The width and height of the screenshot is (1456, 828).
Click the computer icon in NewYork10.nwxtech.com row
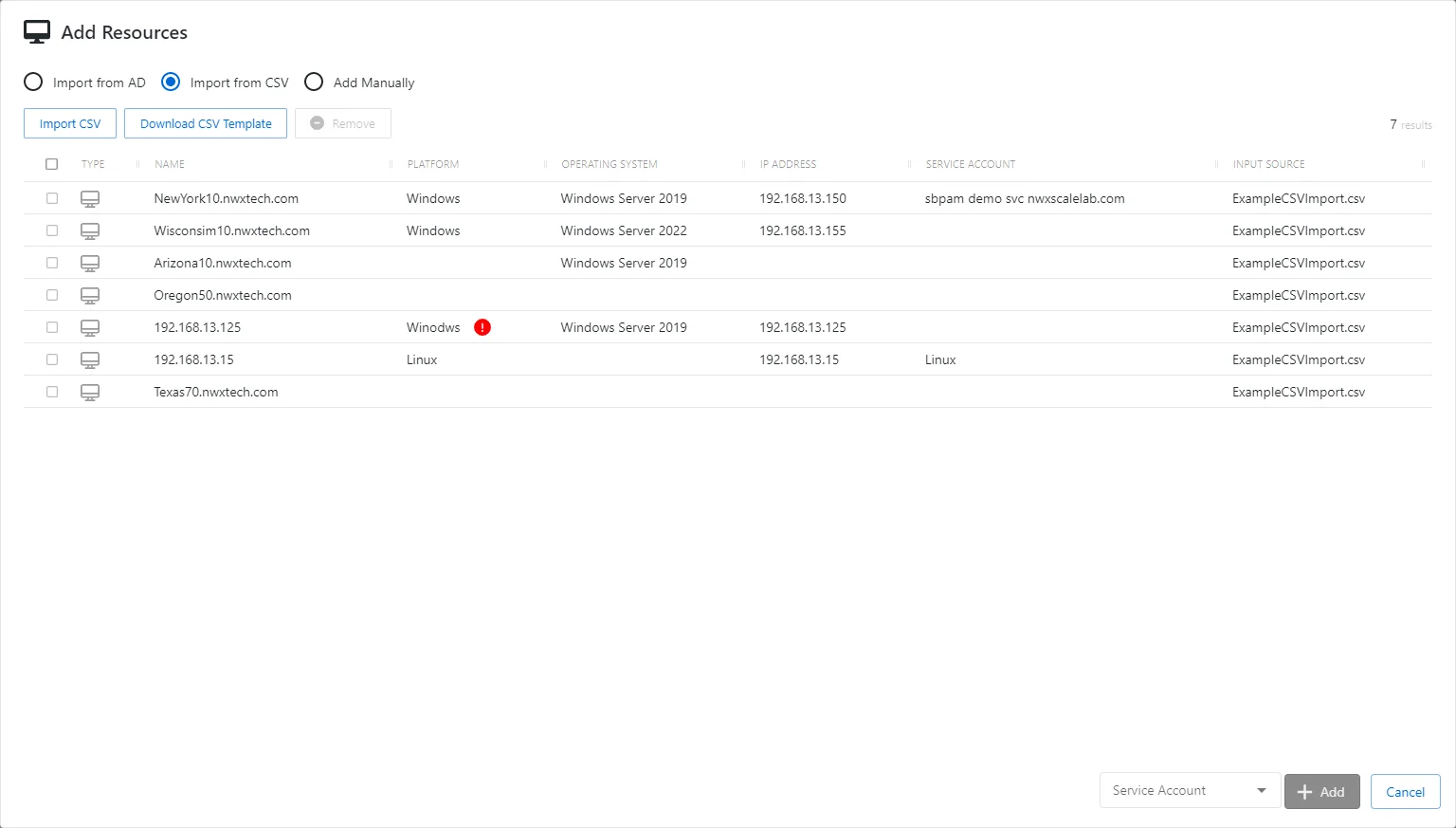pos(90,198)
